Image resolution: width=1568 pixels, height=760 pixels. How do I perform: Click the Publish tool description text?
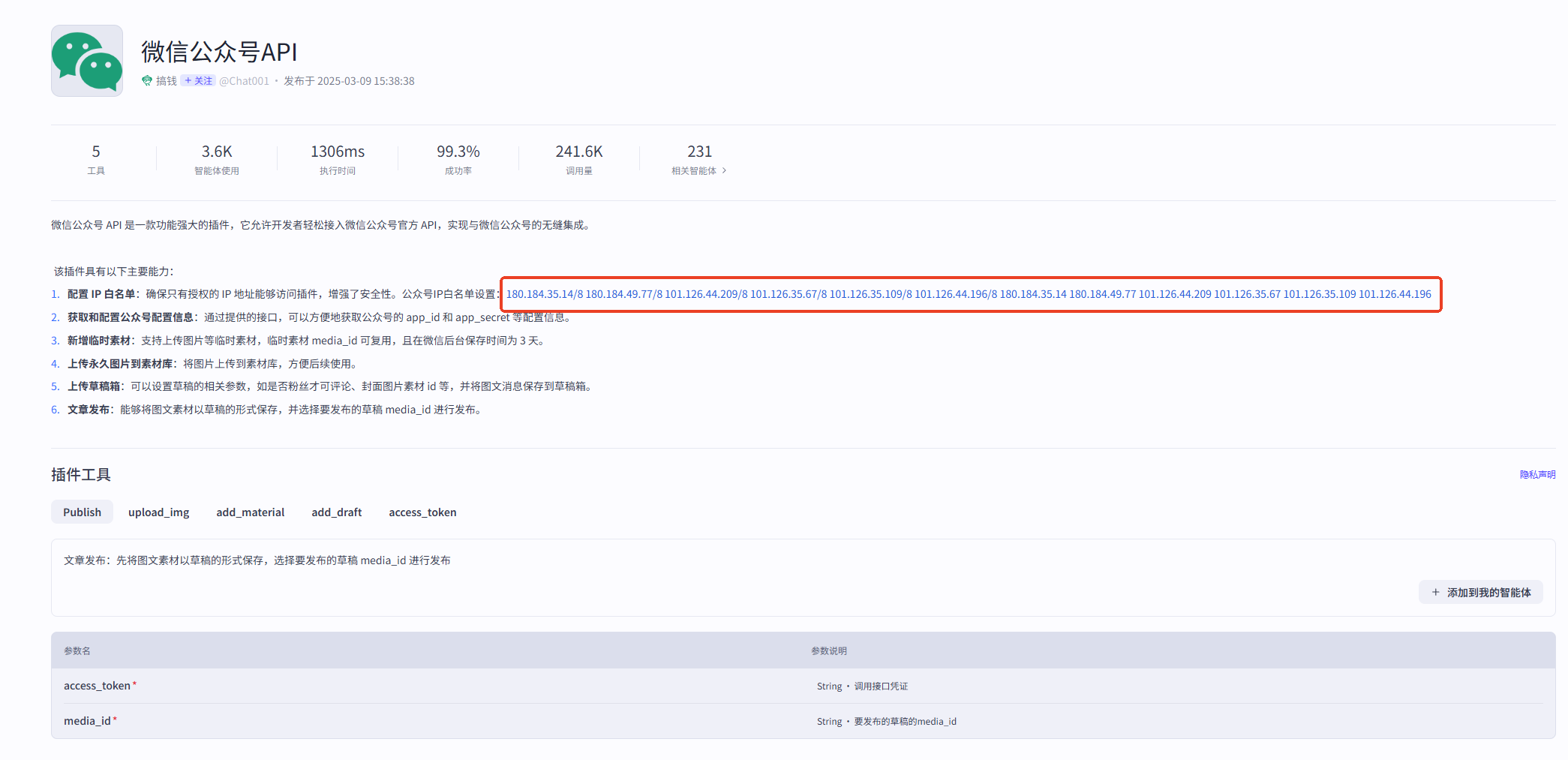pyautogui.click(x=257, y=560)
